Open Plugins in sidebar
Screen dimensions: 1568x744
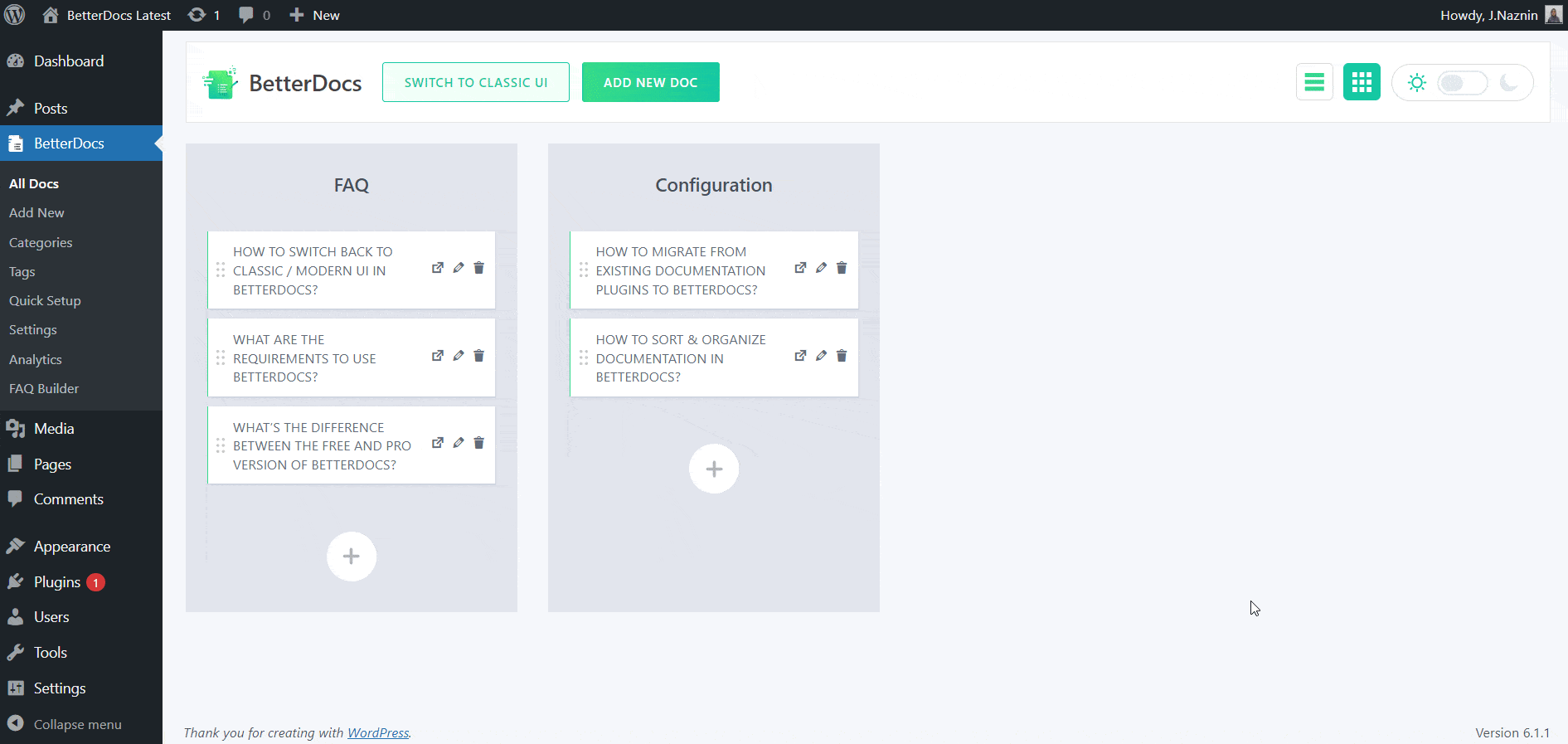[81, 581]
